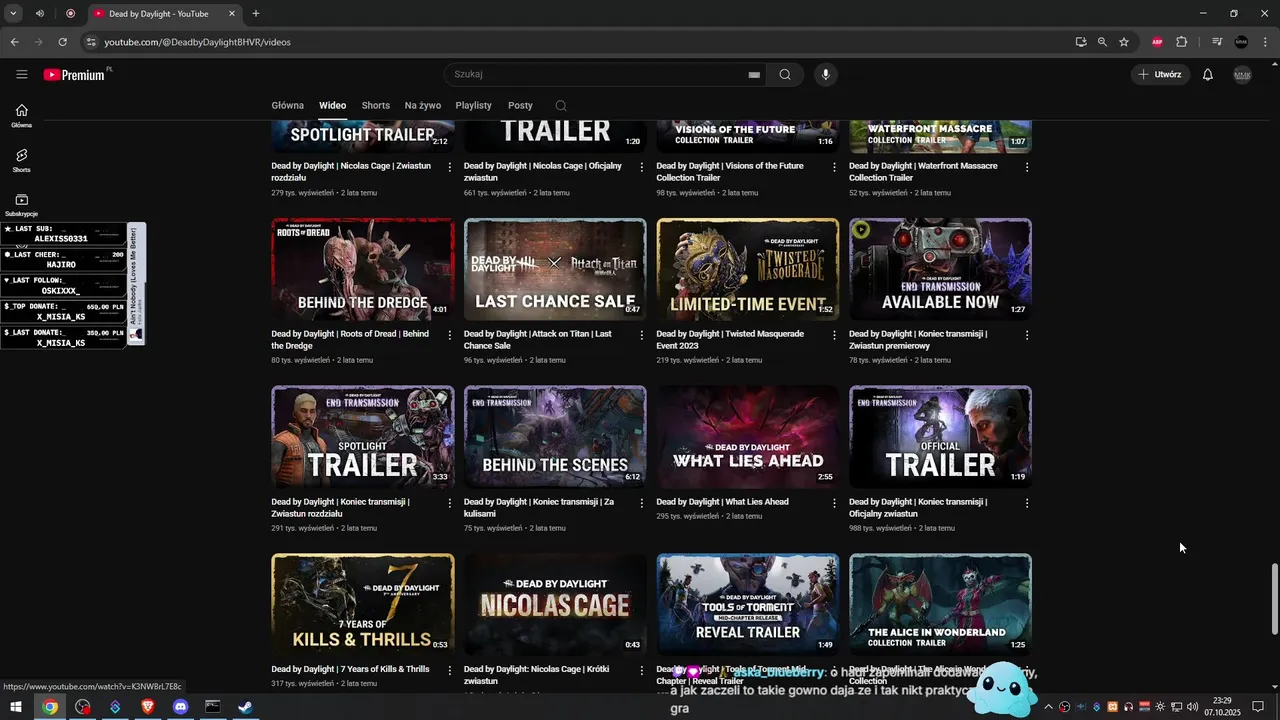Open the Posty channel tab
1280x720 pixels.
520,105
